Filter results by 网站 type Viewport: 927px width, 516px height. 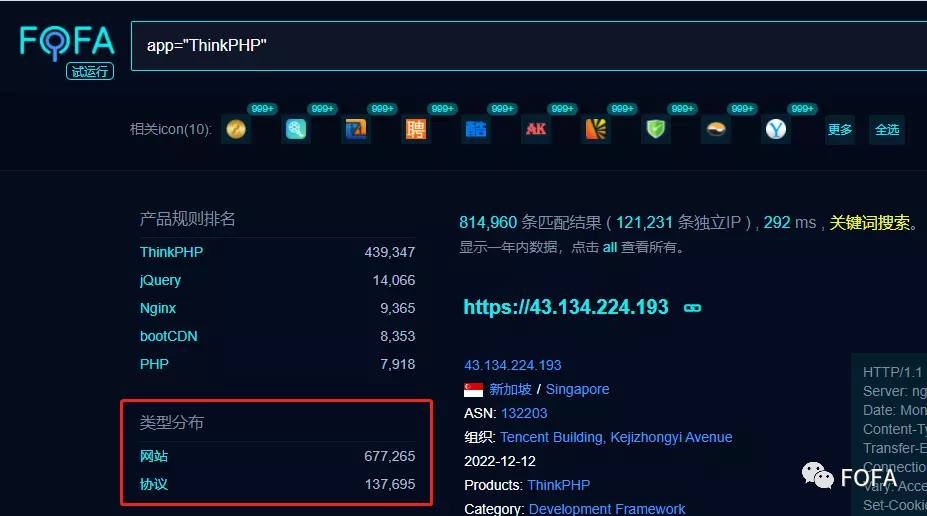click(154, 456)
